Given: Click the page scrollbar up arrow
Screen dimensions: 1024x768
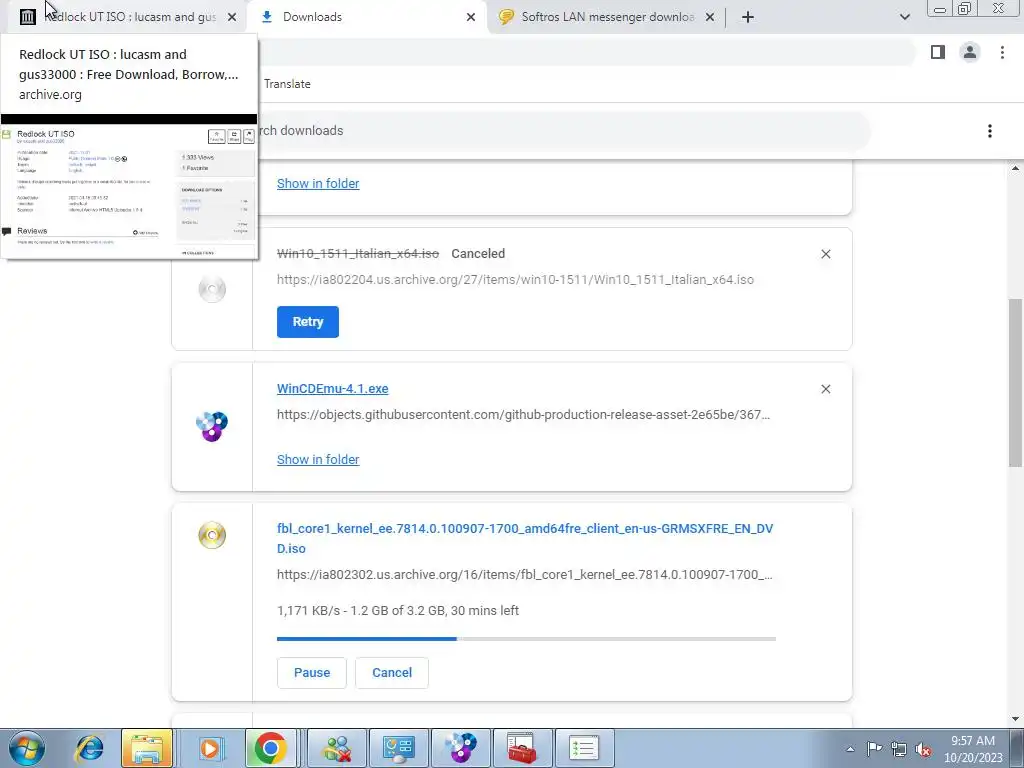Looking at the screenshot, I should (1015, 168).
